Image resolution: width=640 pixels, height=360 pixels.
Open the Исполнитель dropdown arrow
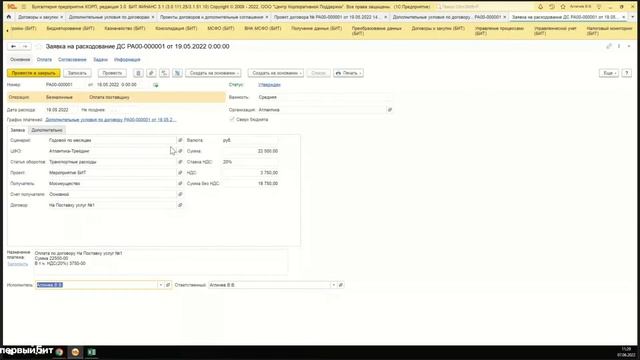161,285
